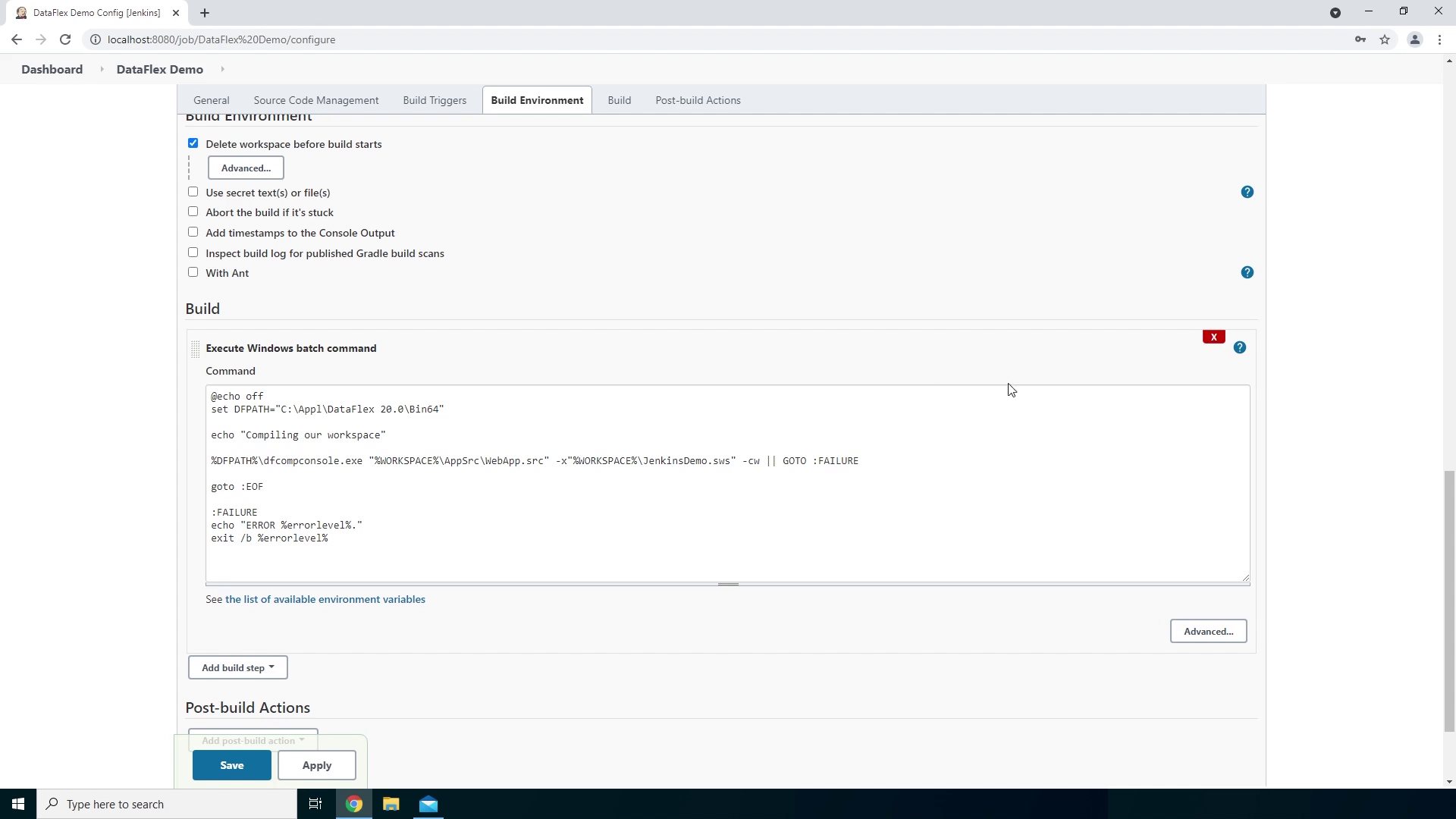This screenshot has height=819, width=1456.
Task: Show help for With Ant option
Action: [1247, 272]
